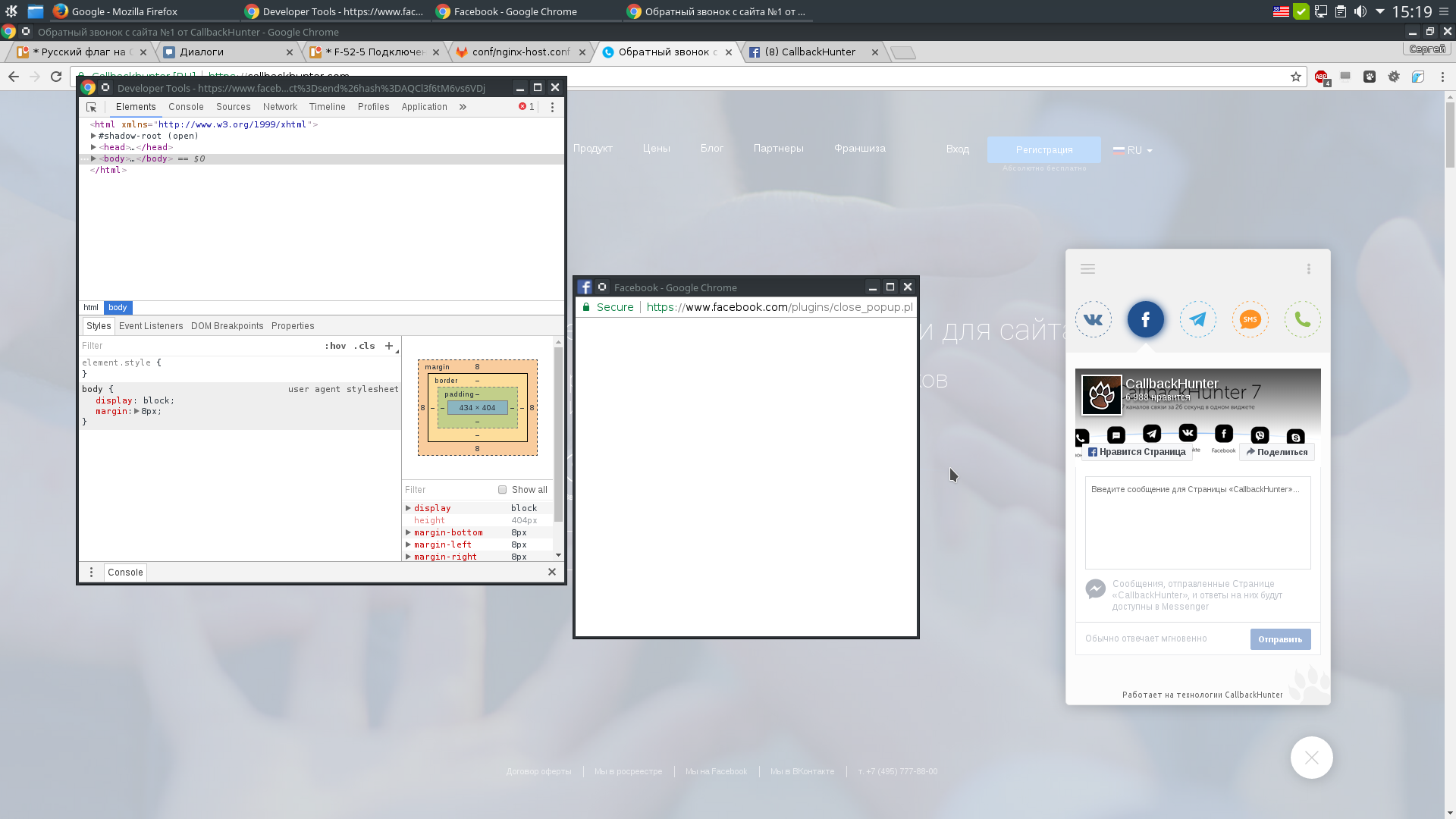The image size is (1456, 819).
Task: Show more DevTools tabs via double chevron
Action: (463, 107)
